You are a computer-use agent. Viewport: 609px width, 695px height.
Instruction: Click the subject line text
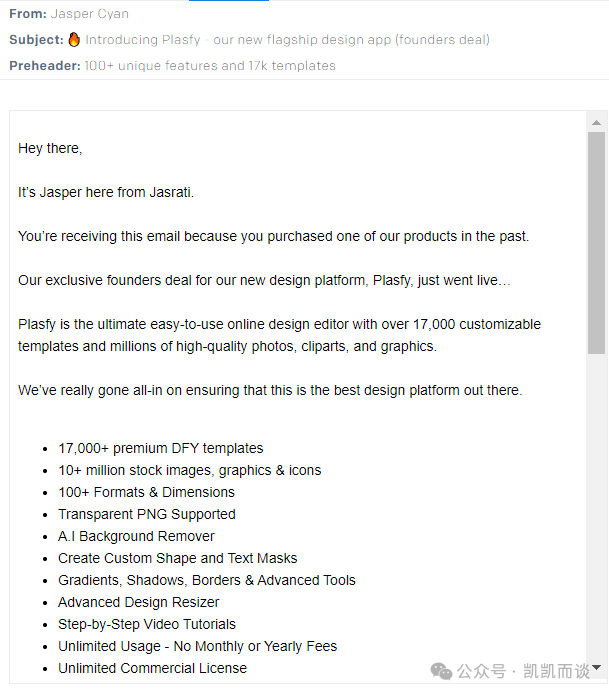click(x=287, y=40)
